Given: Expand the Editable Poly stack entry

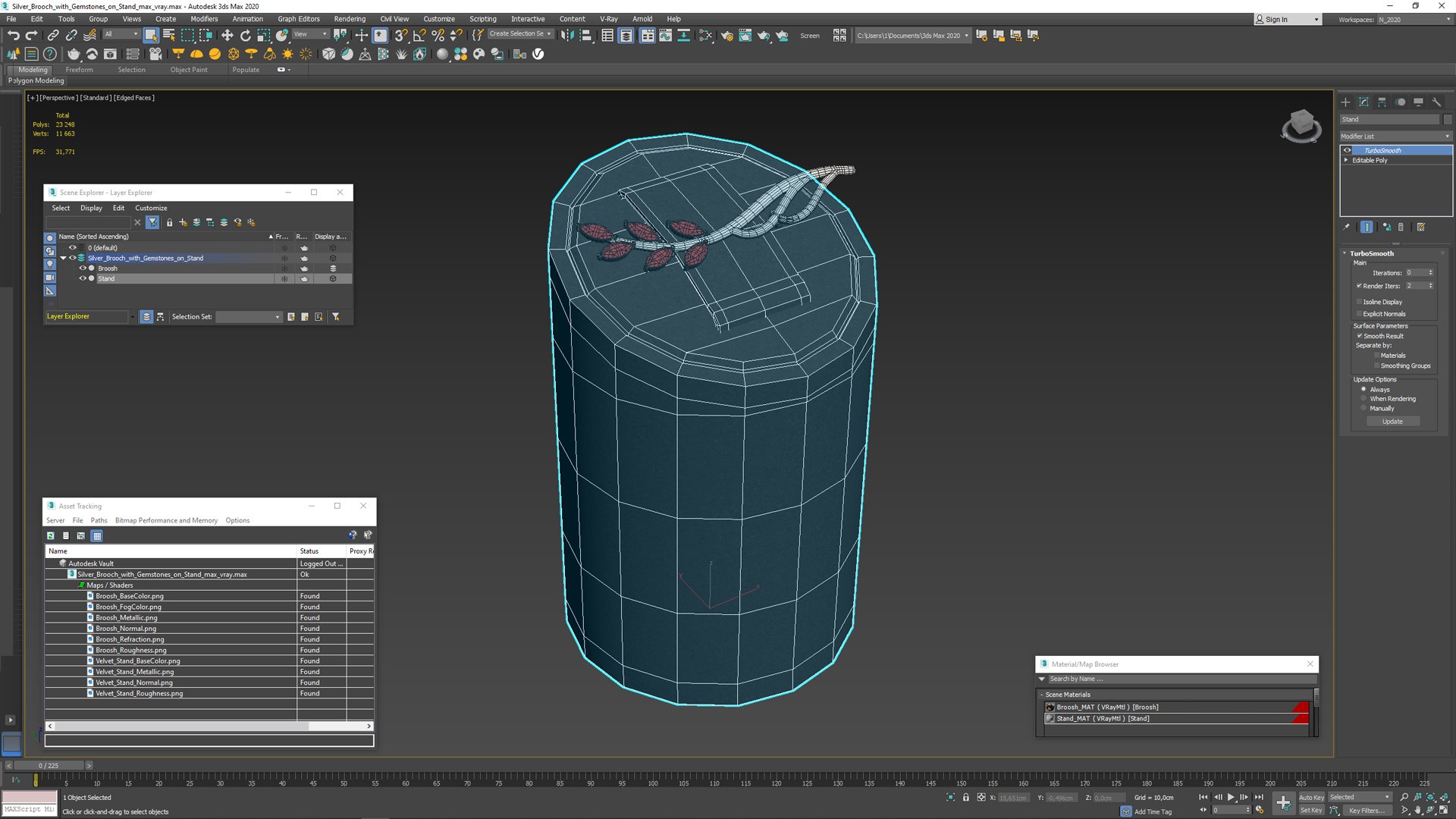Looking at the screenshot, I should tap(1347, 161).
